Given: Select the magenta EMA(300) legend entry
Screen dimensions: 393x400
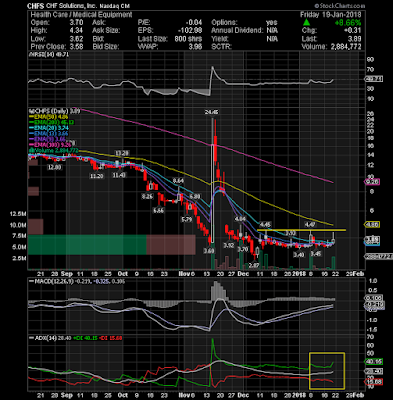Looking at the screenshot, I should [x=50, y=145].
